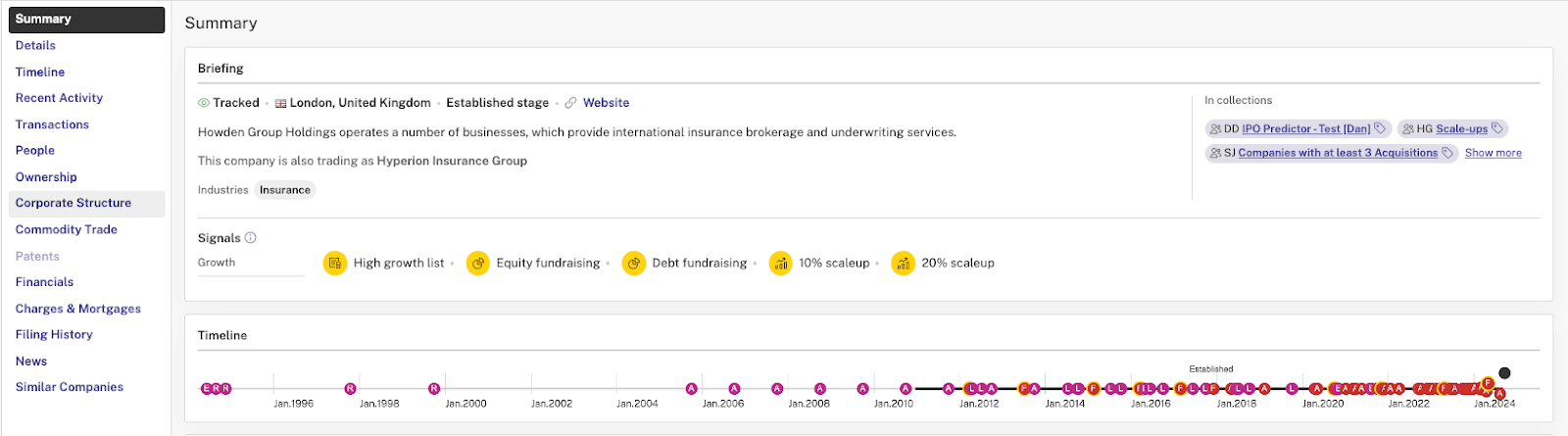Navigate to the People section

point(35,151)
